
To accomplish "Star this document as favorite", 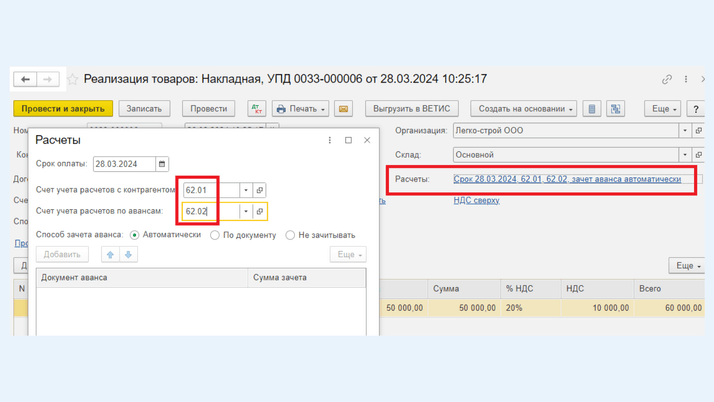I will 72,80.
